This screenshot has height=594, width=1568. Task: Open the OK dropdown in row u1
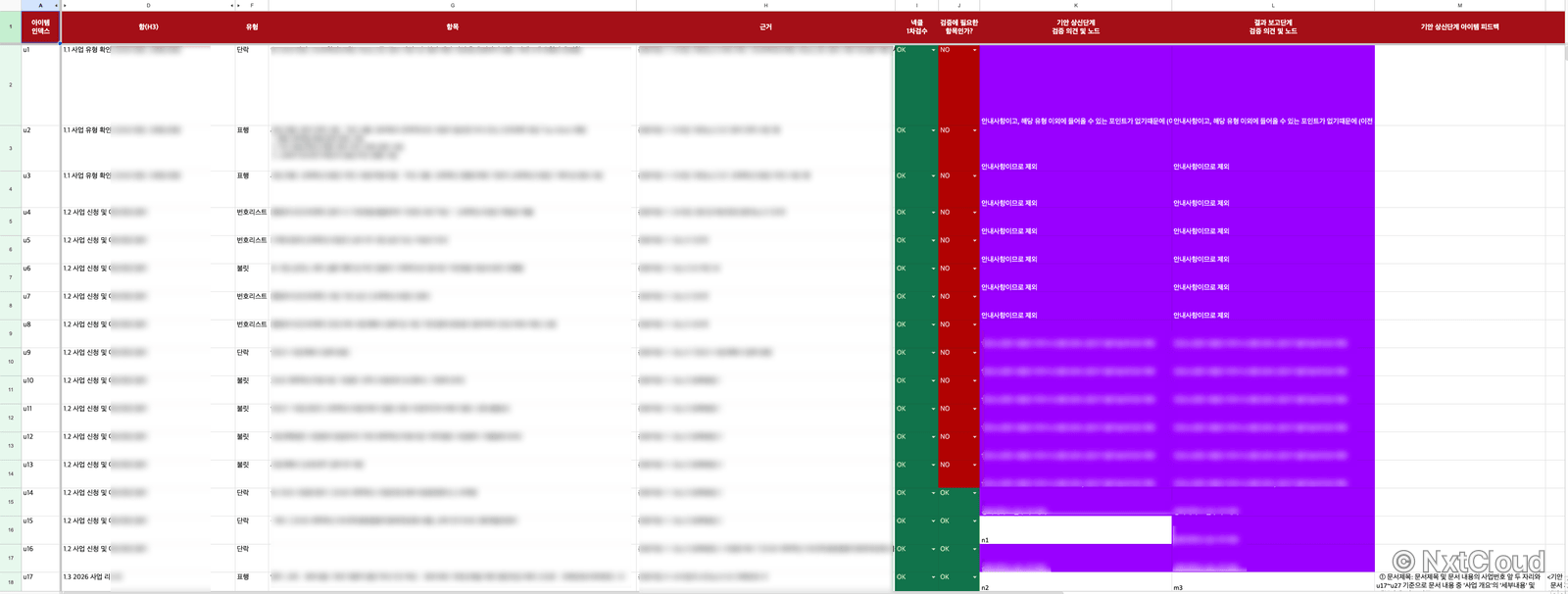[x=933, y=50]
